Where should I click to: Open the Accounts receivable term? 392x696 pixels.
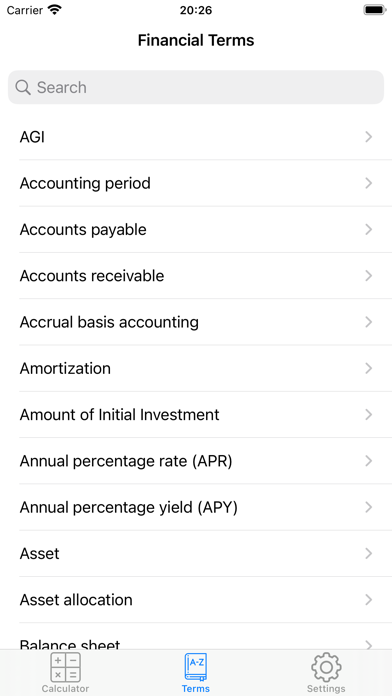coord(196,276)
